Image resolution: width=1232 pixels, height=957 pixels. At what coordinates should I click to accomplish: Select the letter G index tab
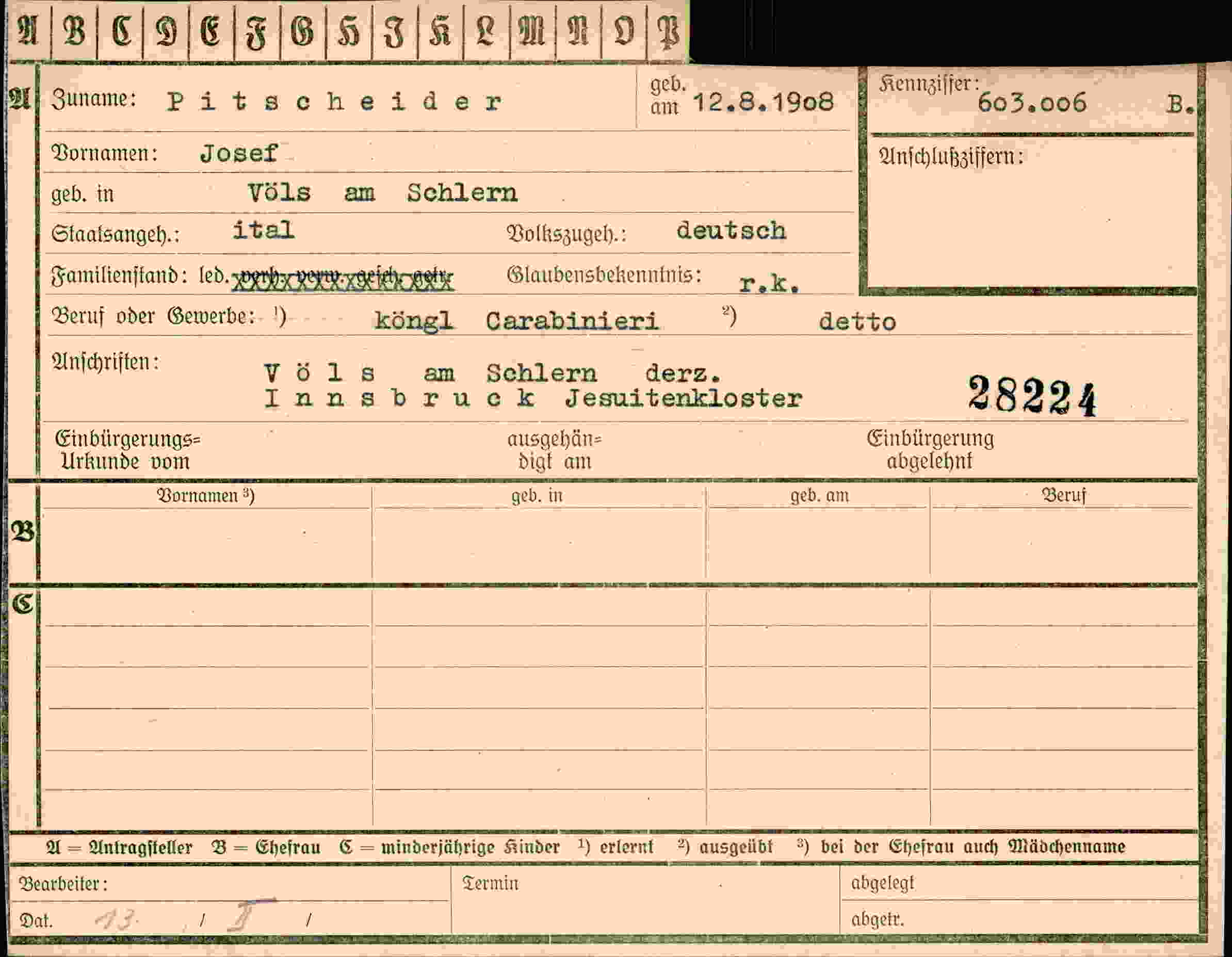302,29
